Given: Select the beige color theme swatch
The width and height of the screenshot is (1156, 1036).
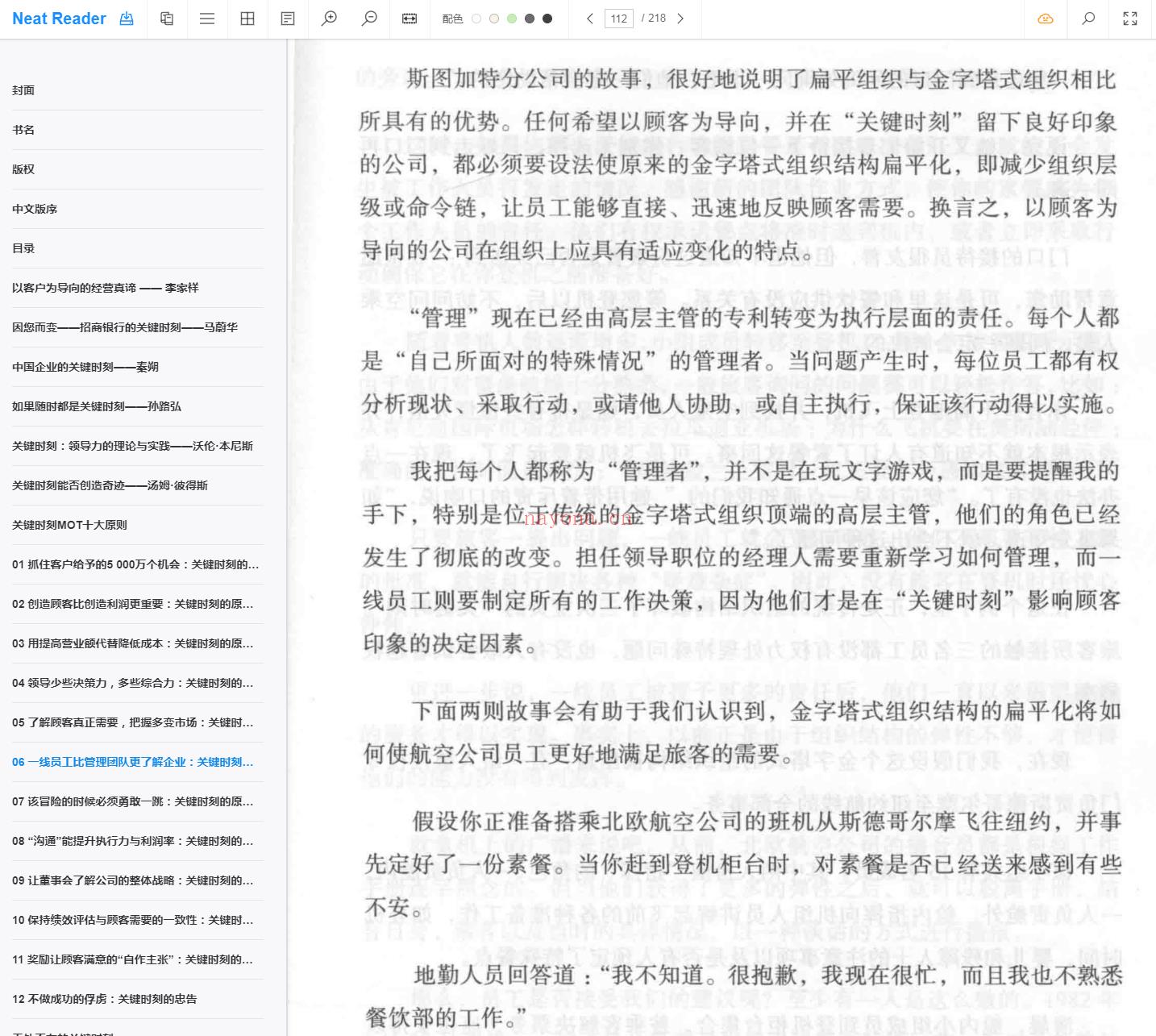Looking at the screenshot, I should 494,19.
